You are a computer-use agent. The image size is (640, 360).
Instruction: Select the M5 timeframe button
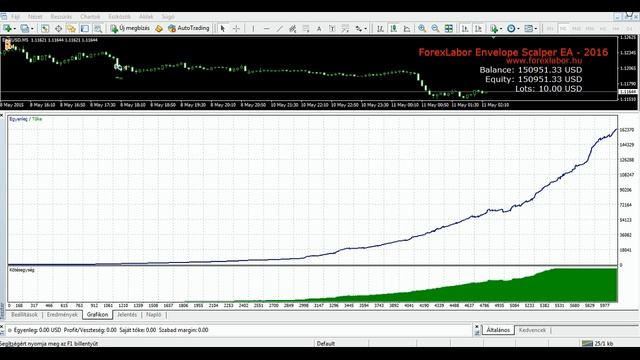click(x=563, y=29)
